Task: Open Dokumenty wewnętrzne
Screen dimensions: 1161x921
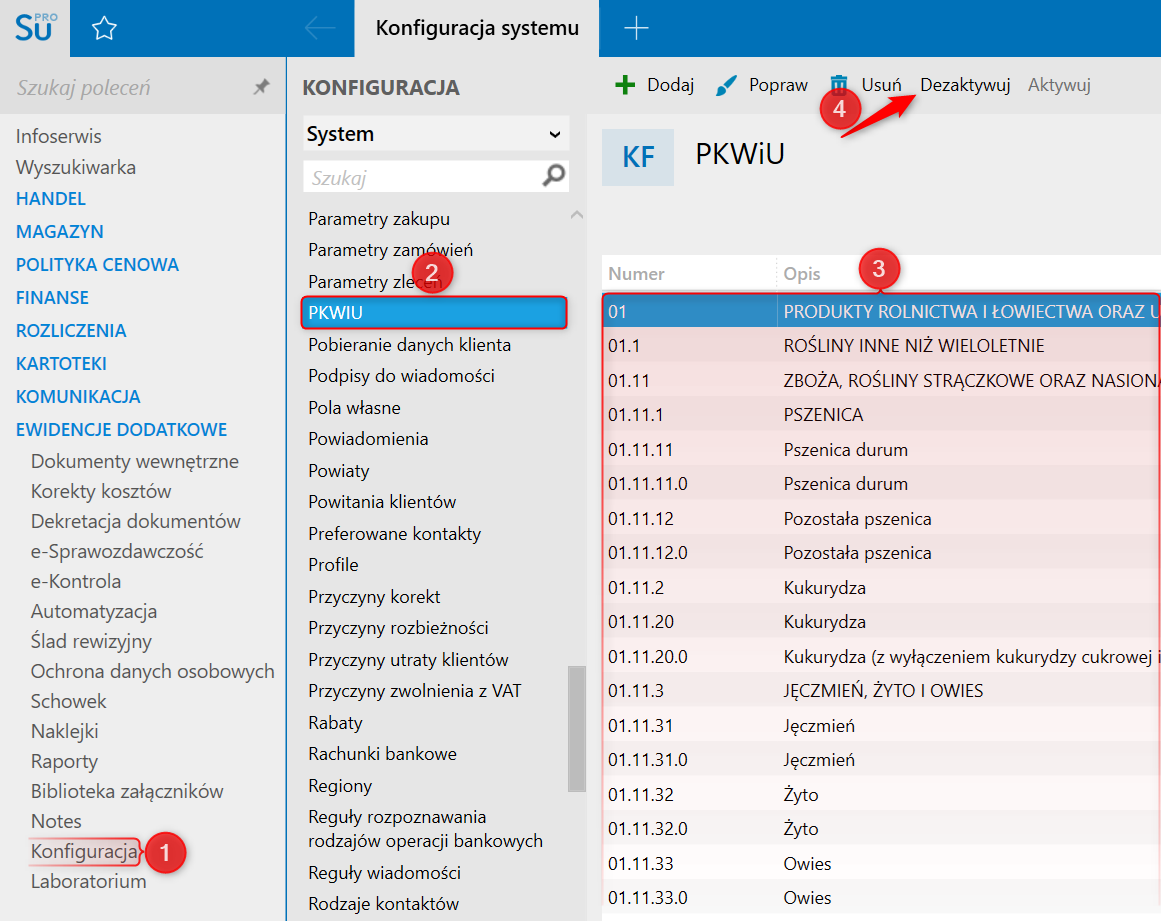Action: click(x=135, y=461)
